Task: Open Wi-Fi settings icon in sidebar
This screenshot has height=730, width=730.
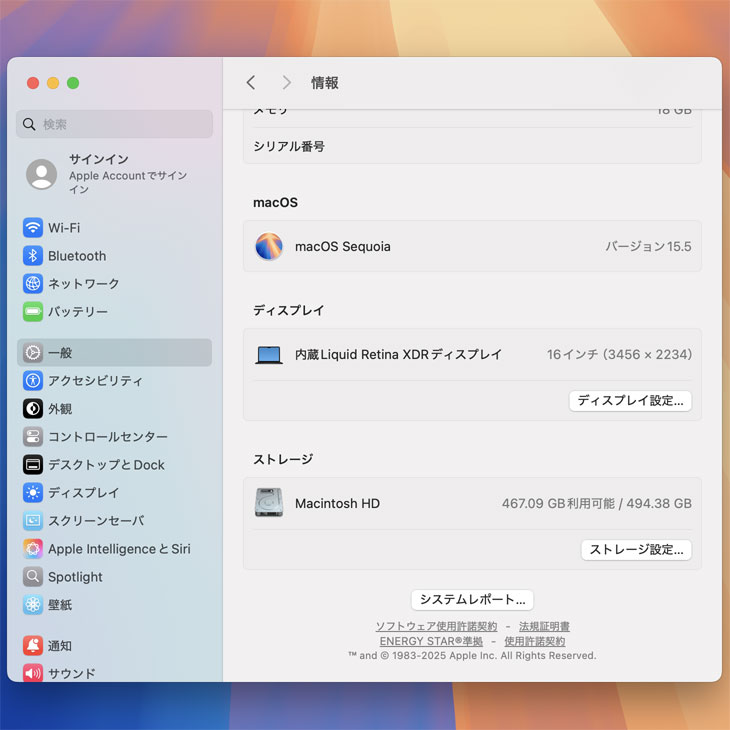Action: click(x=33, y=228)
